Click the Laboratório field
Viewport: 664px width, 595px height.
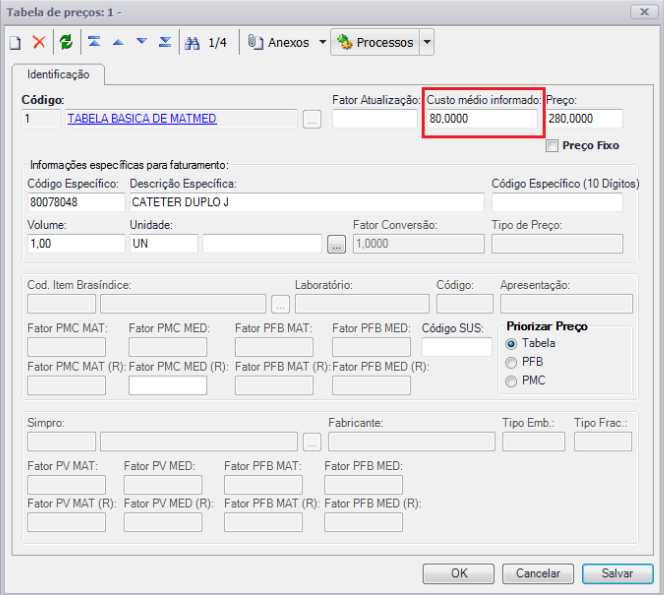coord(362,304)
